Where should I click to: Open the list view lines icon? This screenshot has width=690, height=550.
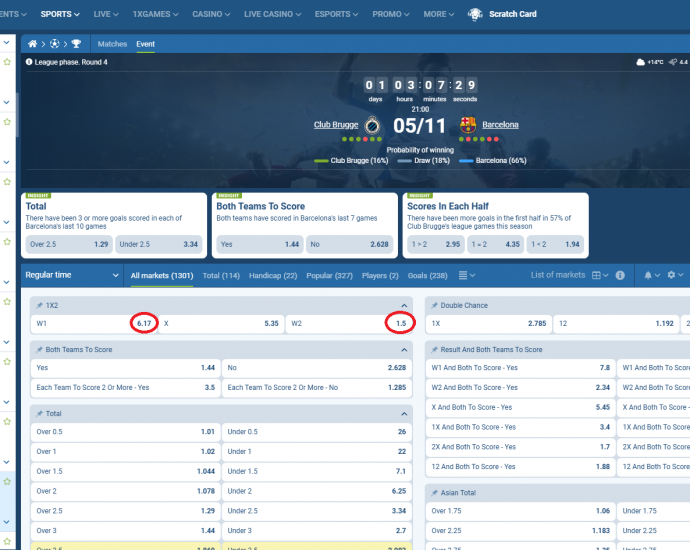462,275
